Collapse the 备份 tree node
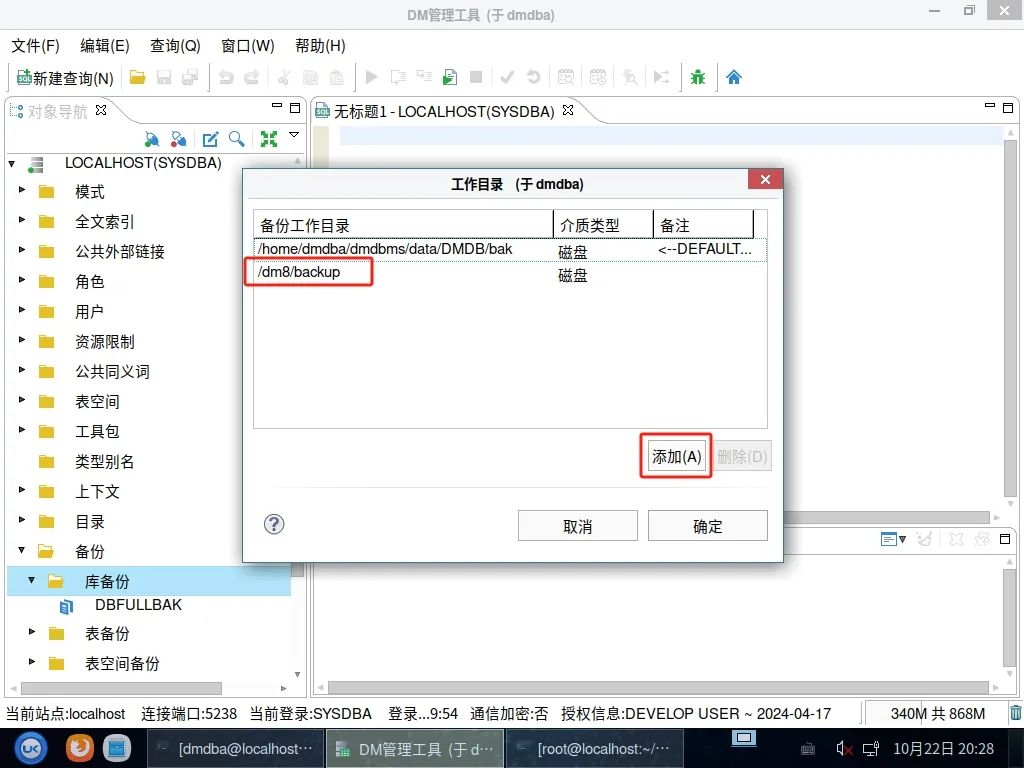Screen dimensions: 1024x768 pyautogui.click(x=22, y=550)
